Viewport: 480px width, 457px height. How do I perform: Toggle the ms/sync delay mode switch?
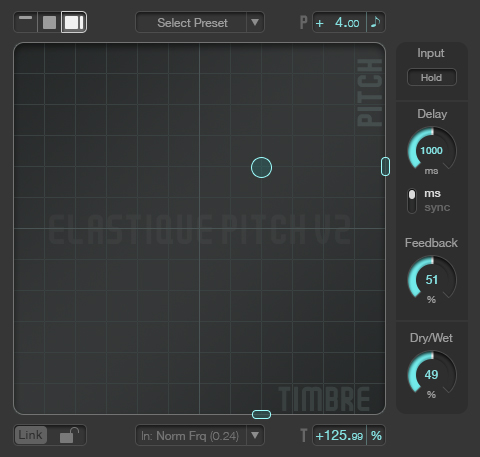pos(412,201)
